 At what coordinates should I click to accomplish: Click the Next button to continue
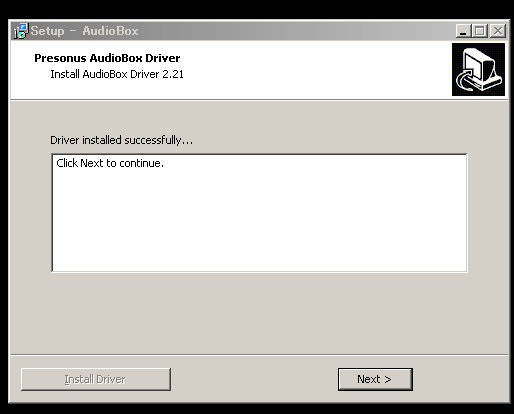pos(375,379)
